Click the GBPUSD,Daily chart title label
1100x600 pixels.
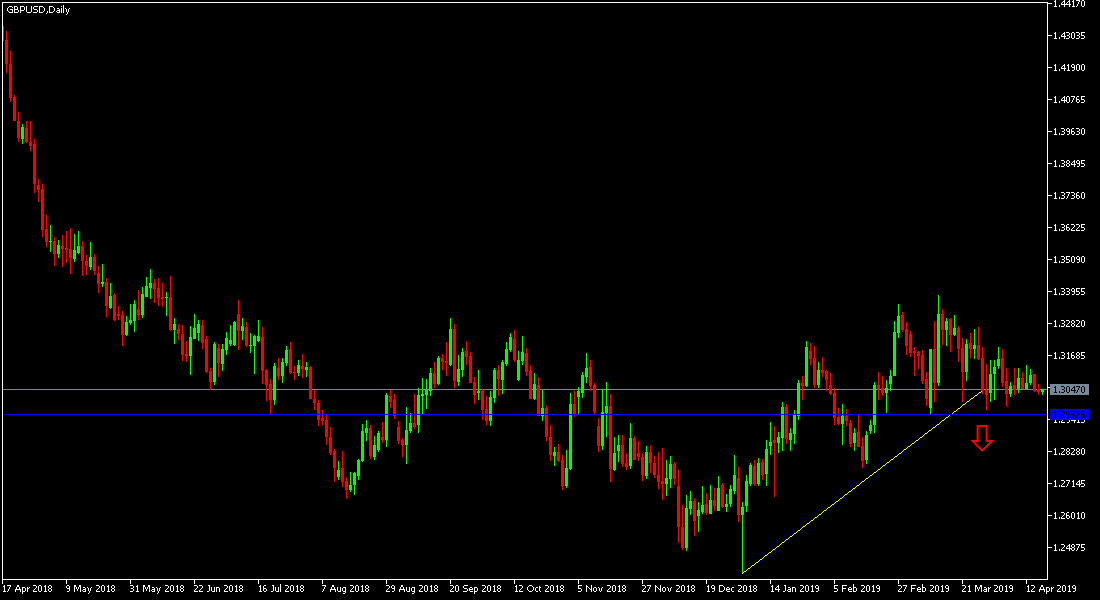38,8
